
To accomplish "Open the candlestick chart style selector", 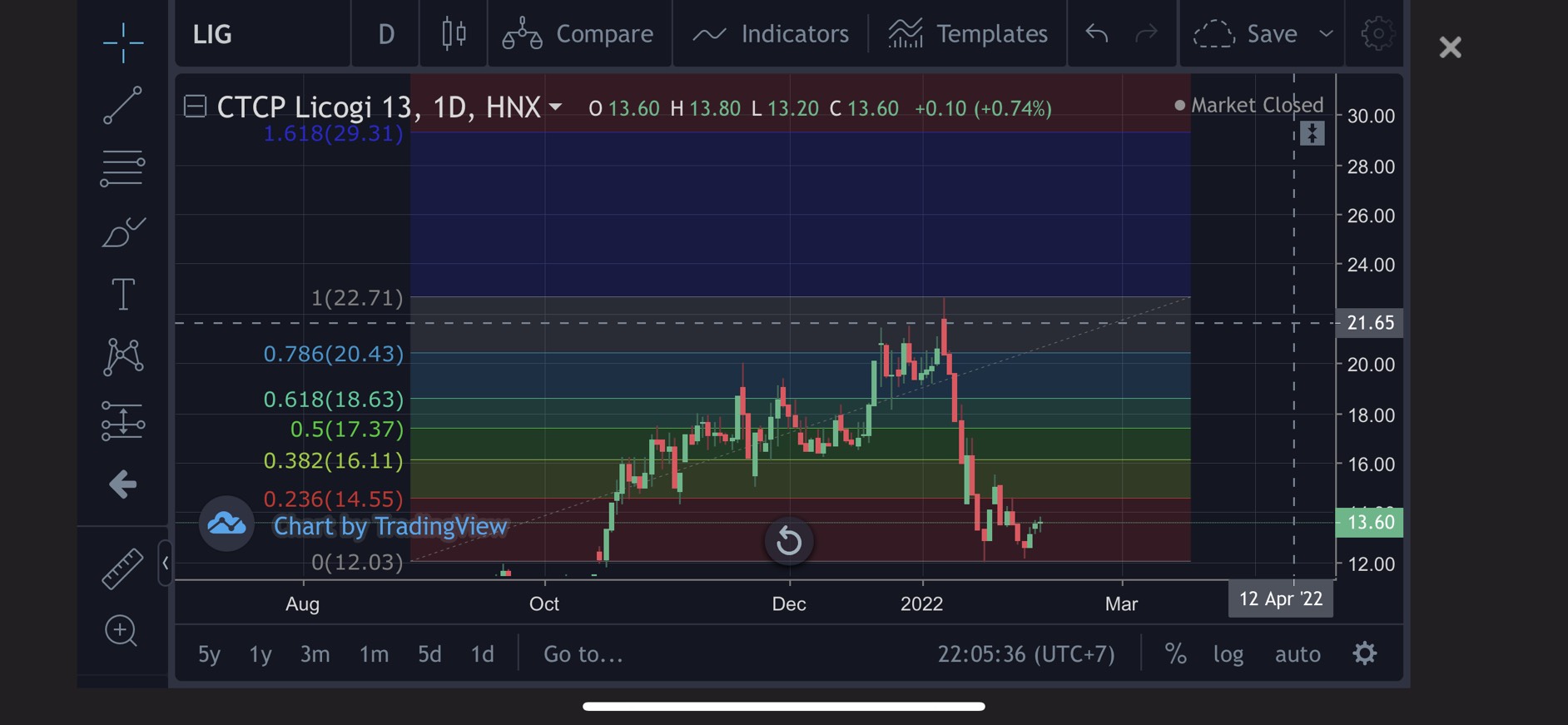I will [454, 33].
